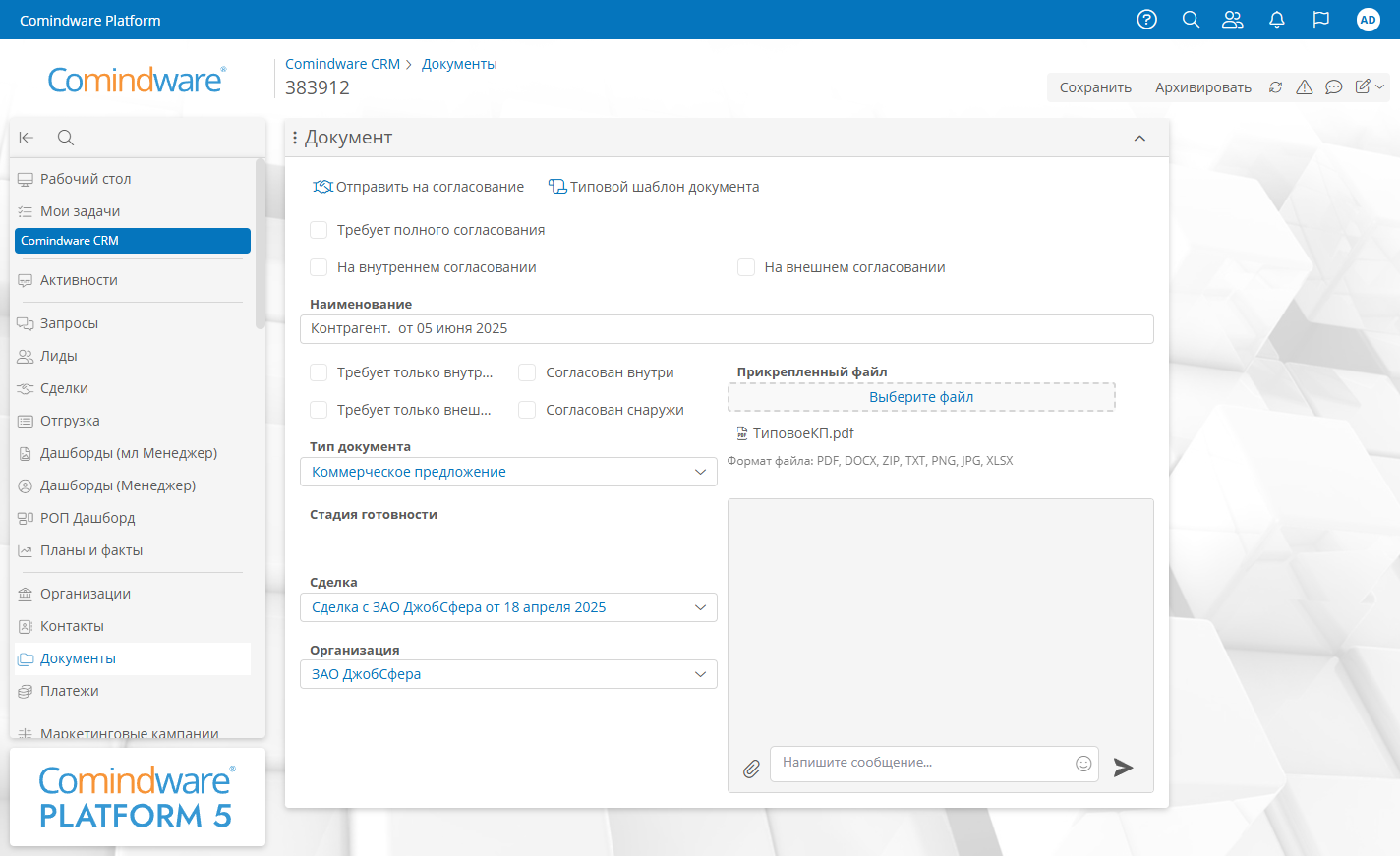Click the paperclip attach icon in chat
The image size is (1400, 856).
751,769
